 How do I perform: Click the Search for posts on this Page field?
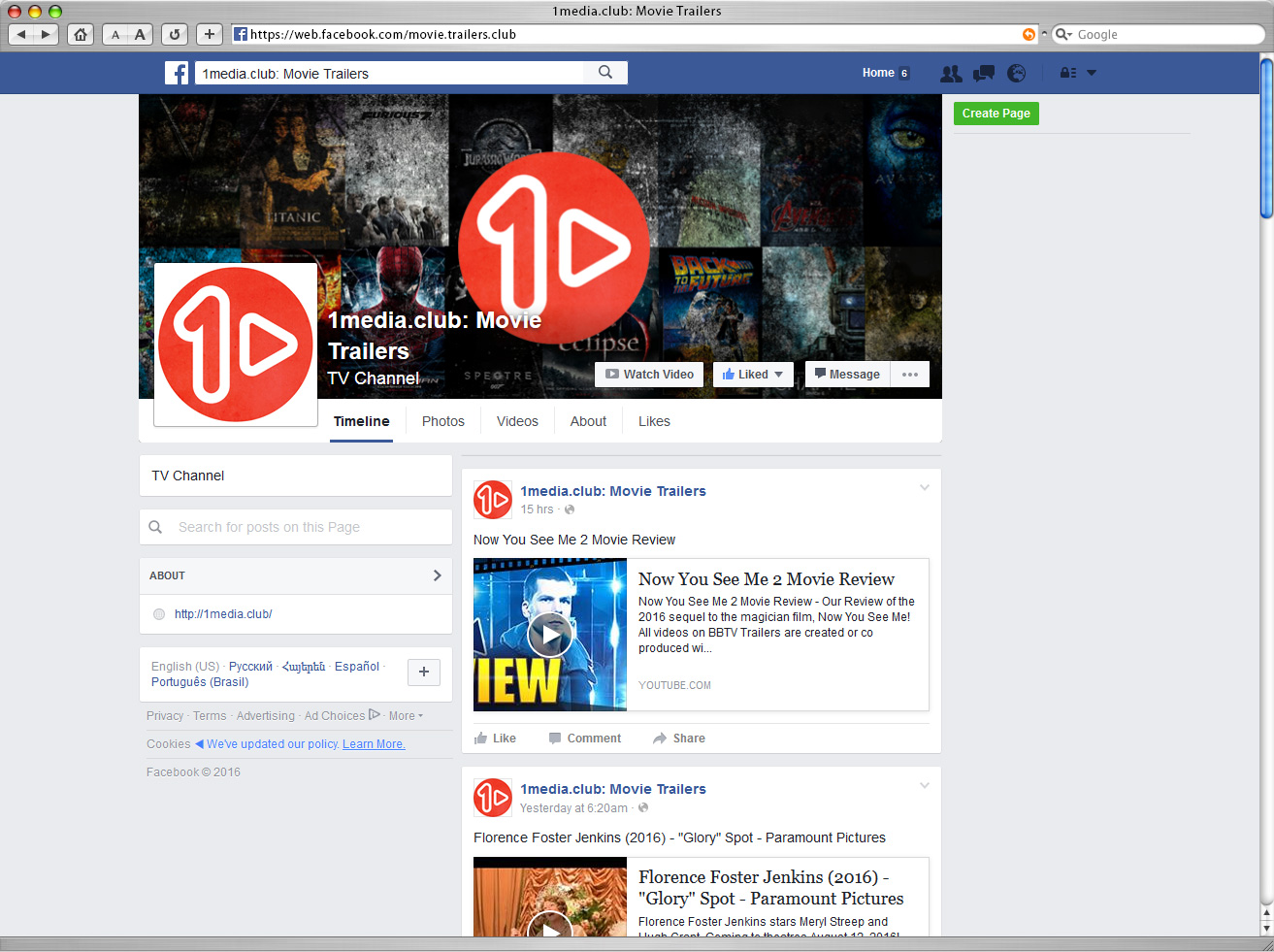(296, 527)
